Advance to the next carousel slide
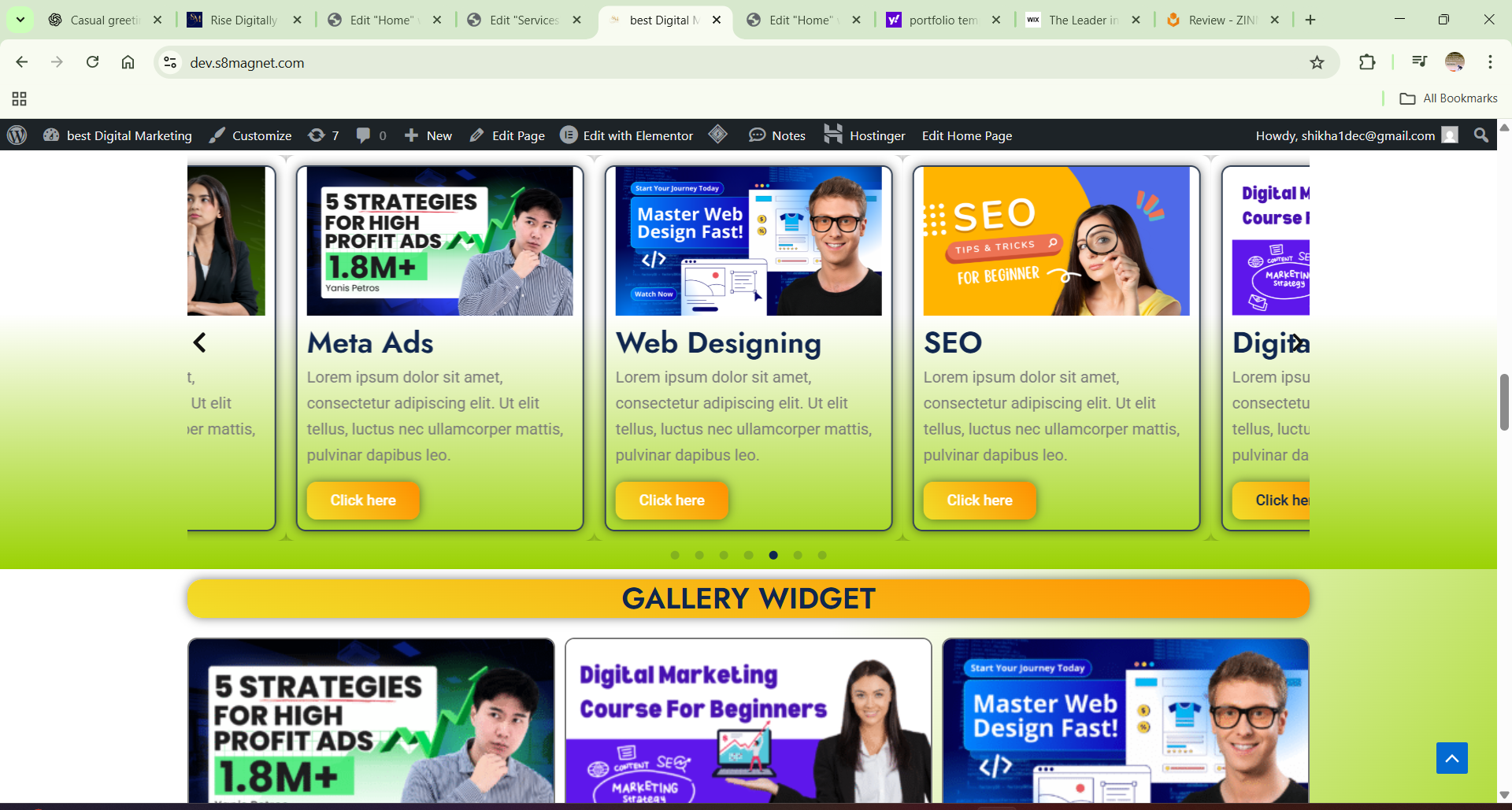This screenshot has height=810, width=1512. pos(1296,342)
